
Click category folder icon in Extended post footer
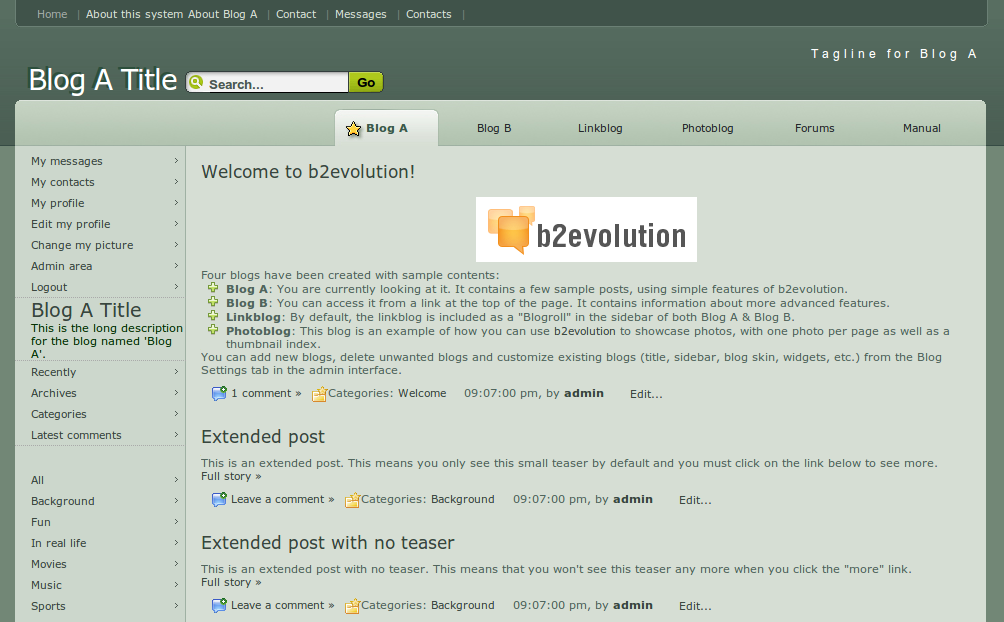click(352, 500)
